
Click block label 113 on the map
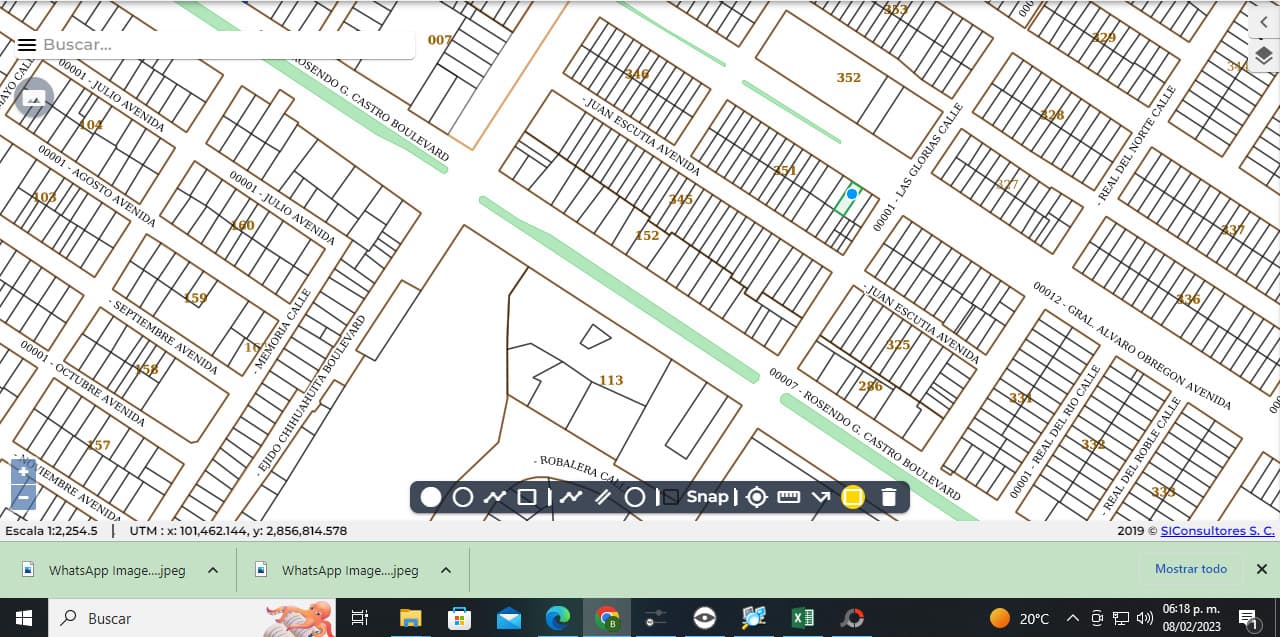(x=611, y=380)
